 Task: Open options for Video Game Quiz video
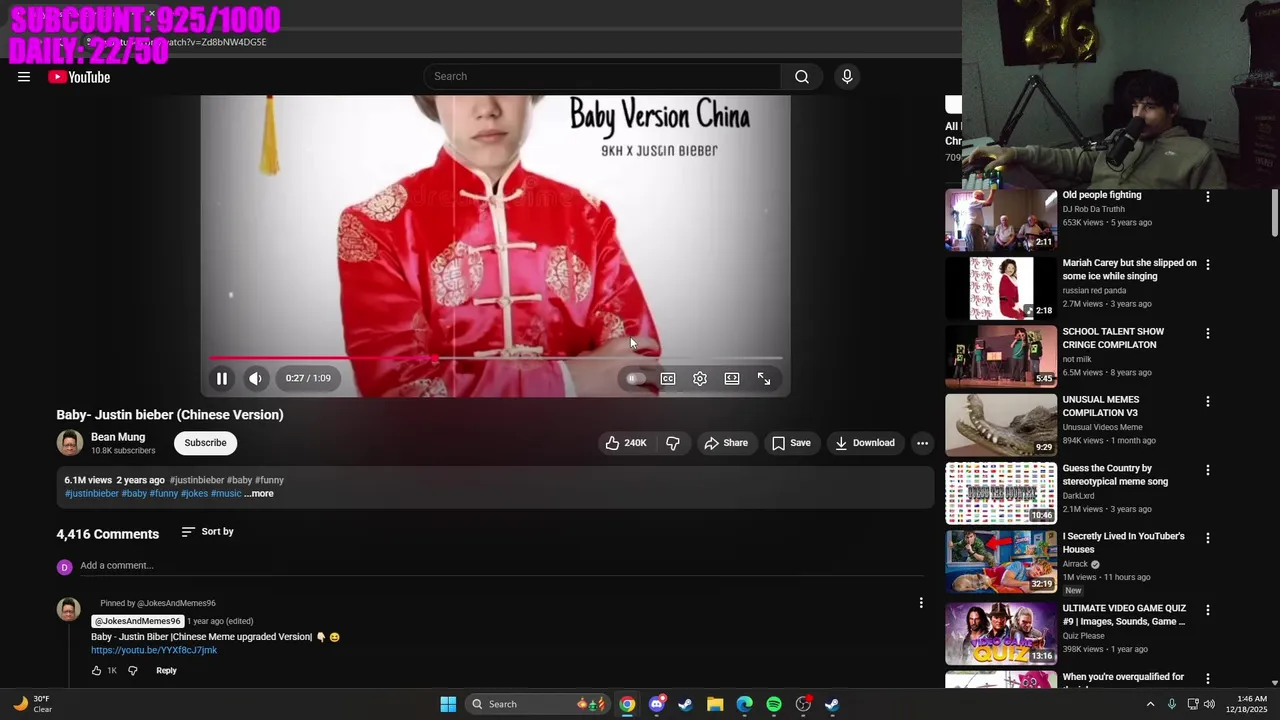point(1207,610)
